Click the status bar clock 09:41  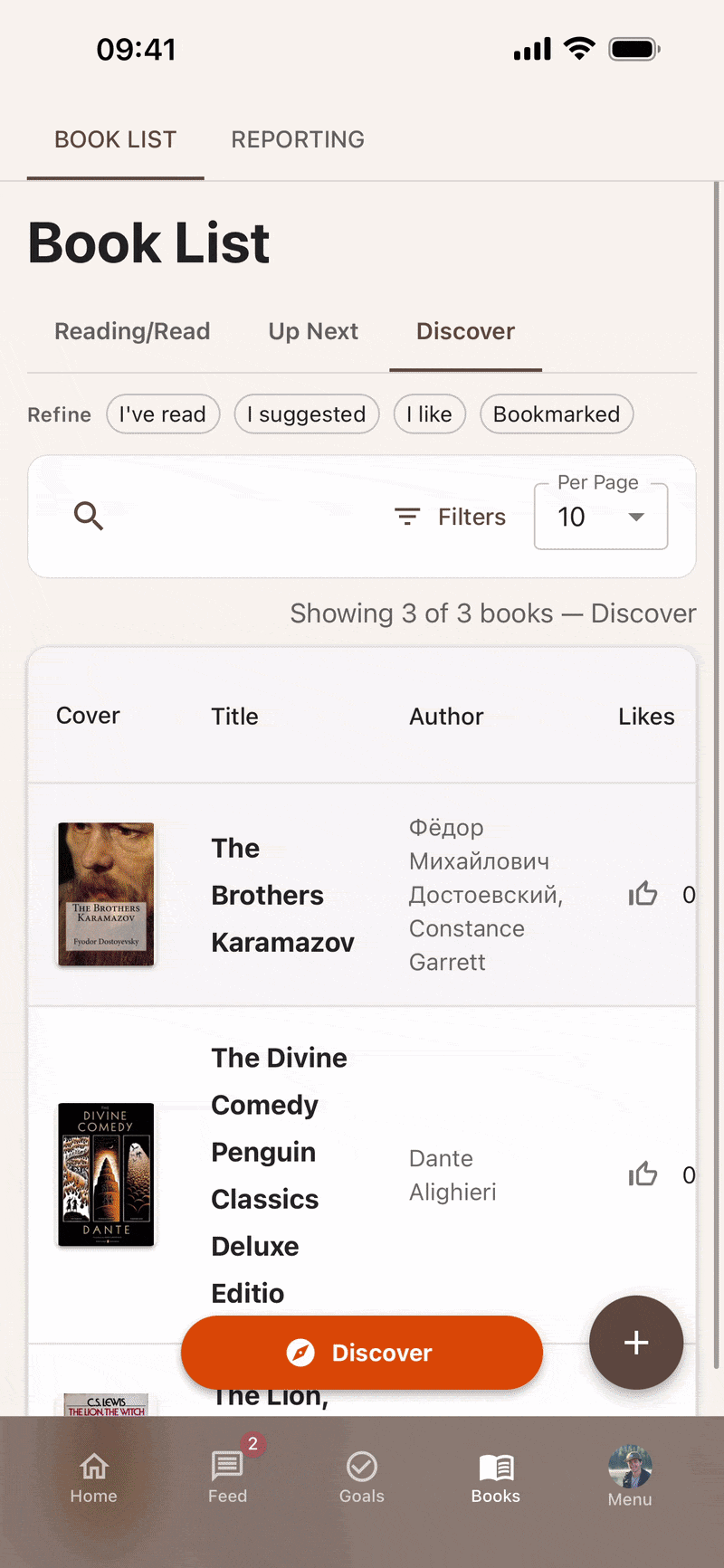(x=137, y=49)
